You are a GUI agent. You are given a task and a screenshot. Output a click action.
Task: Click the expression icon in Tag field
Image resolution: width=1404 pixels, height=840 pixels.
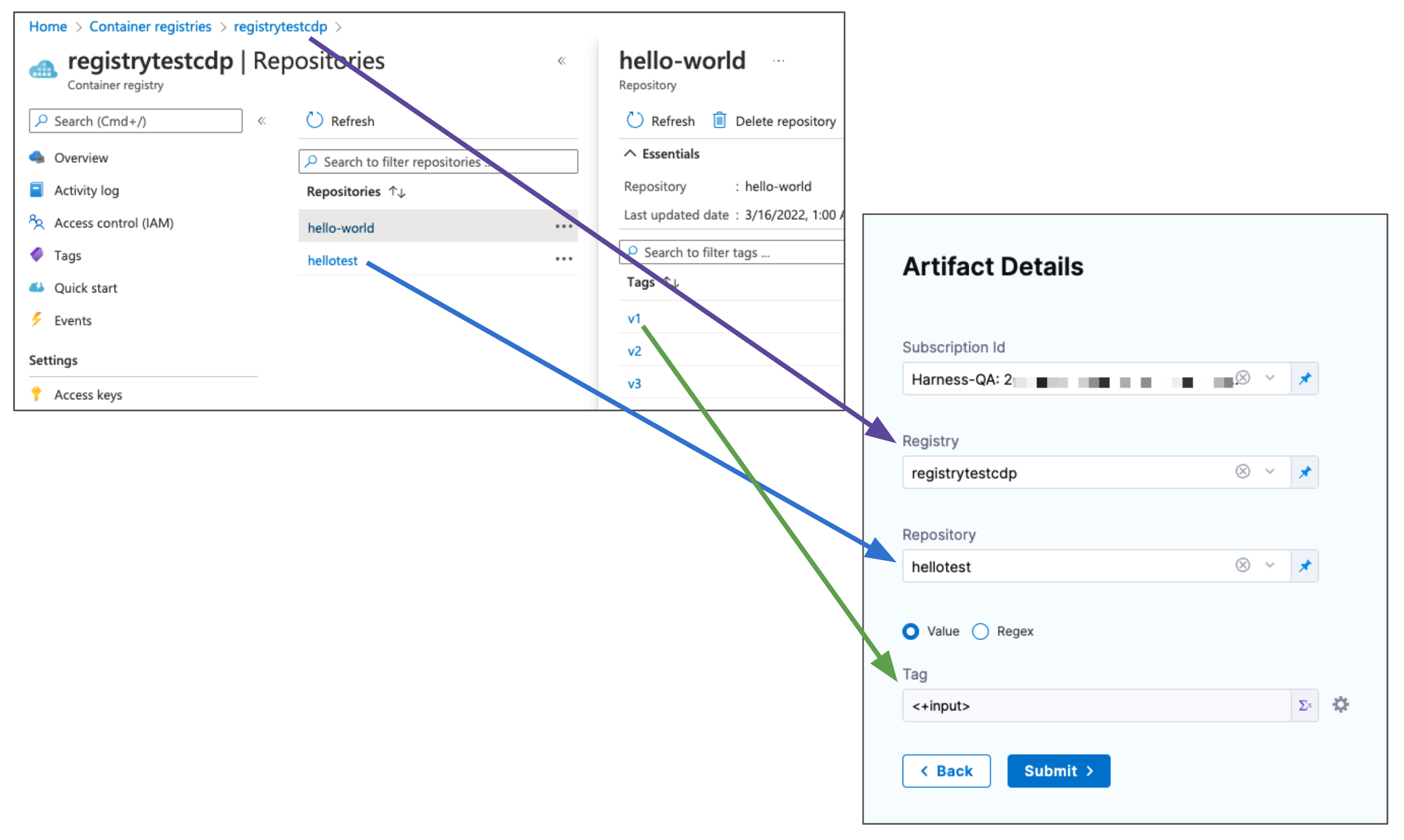1304,706
